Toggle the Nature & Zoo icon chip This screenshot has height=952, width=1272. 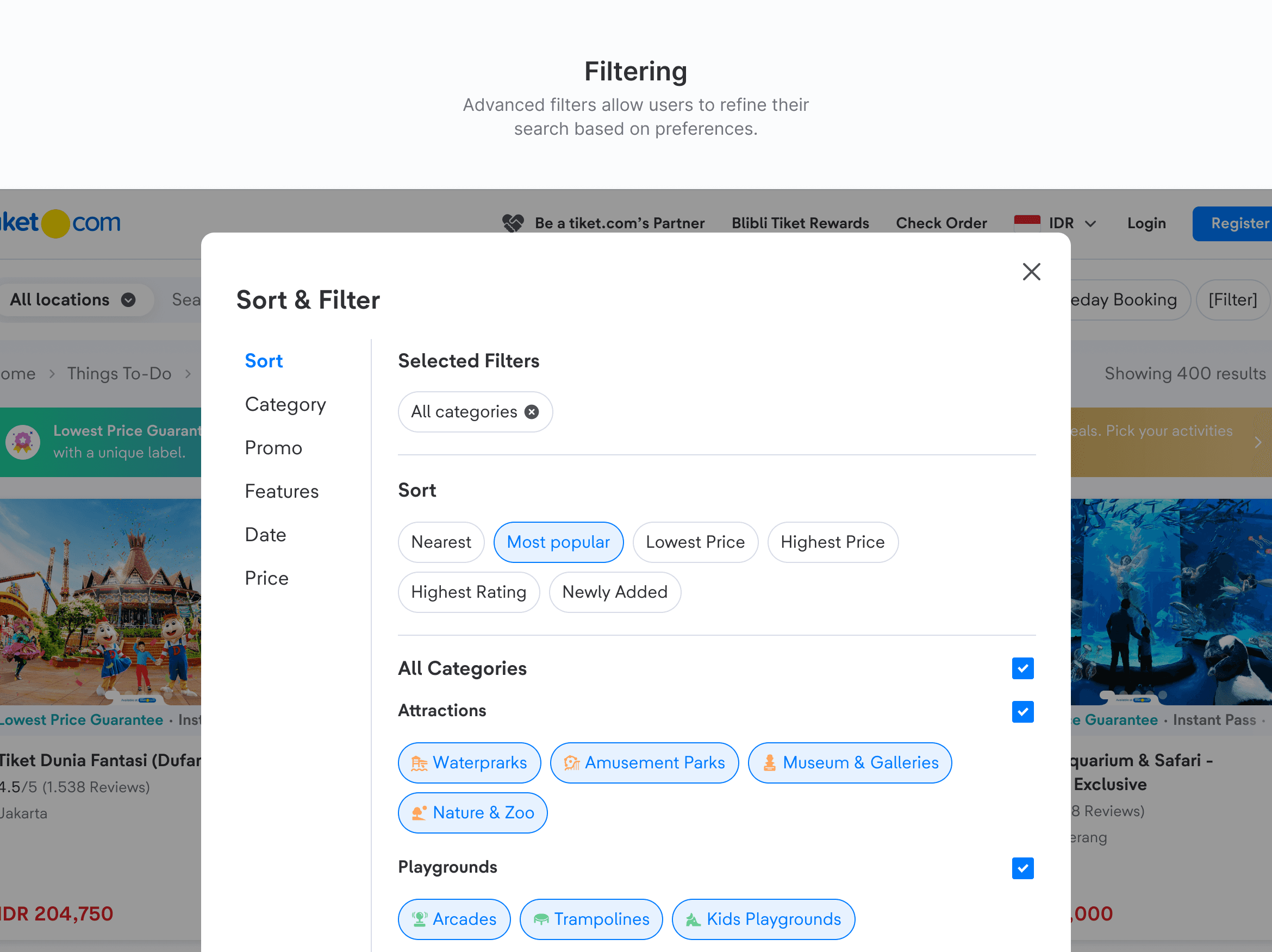coord(472,813)
